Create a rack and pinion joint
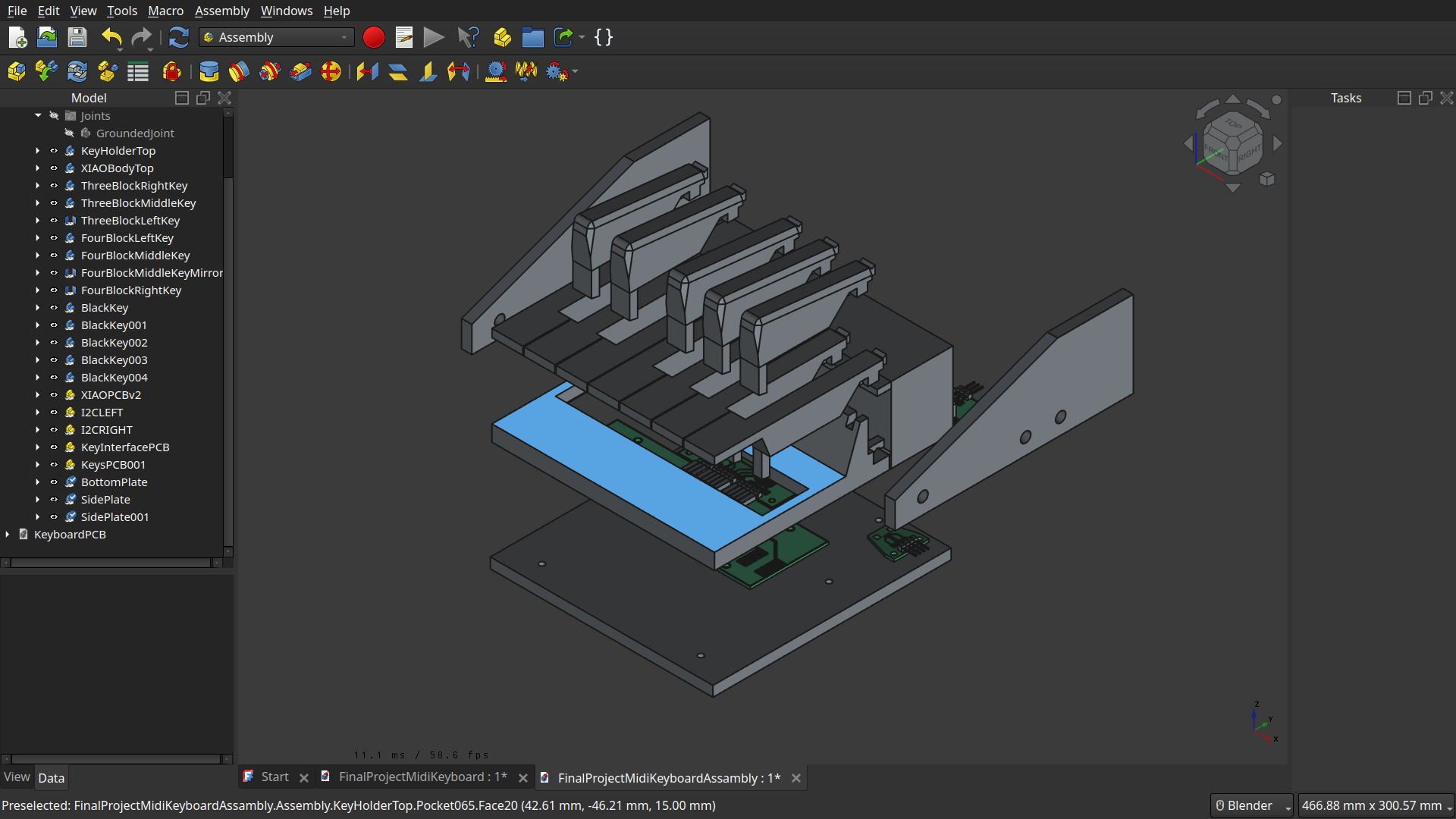1456x819 pixels. [x=496, y=72]
